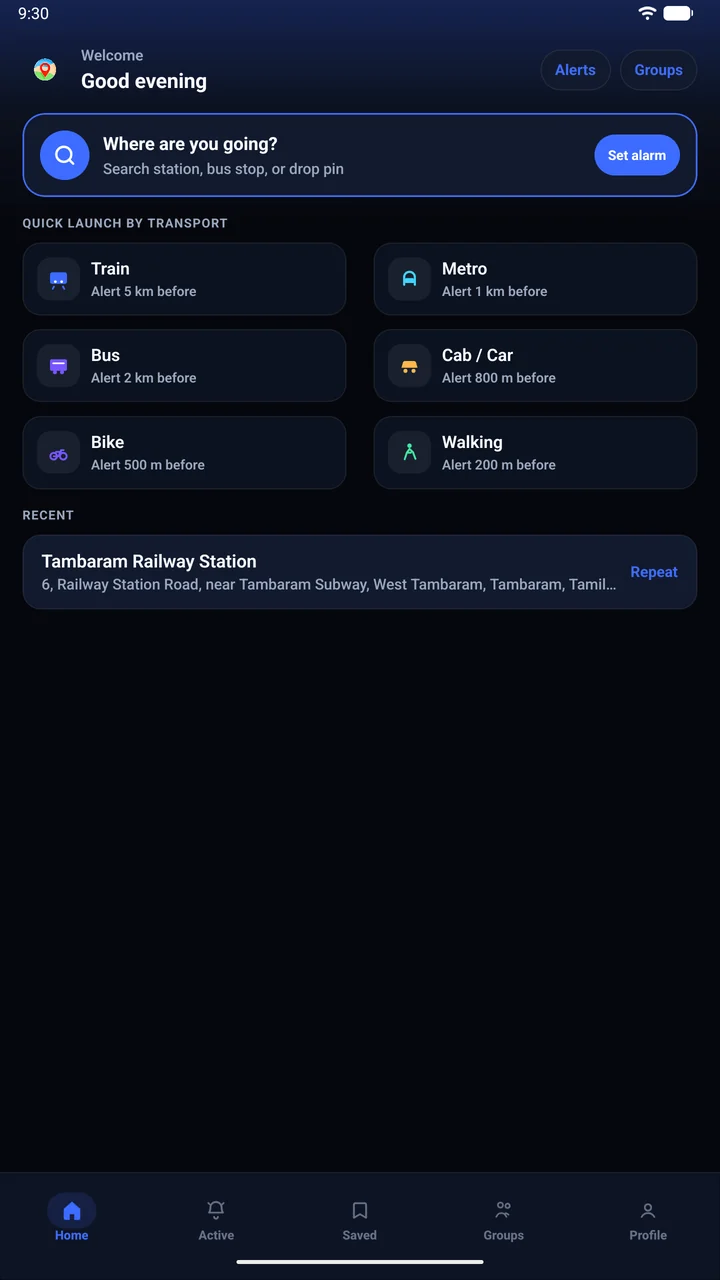The height and width of the screenshot is (1280, 720).
Task: Open the Profile tab
Action: (x=648, y=1220)
